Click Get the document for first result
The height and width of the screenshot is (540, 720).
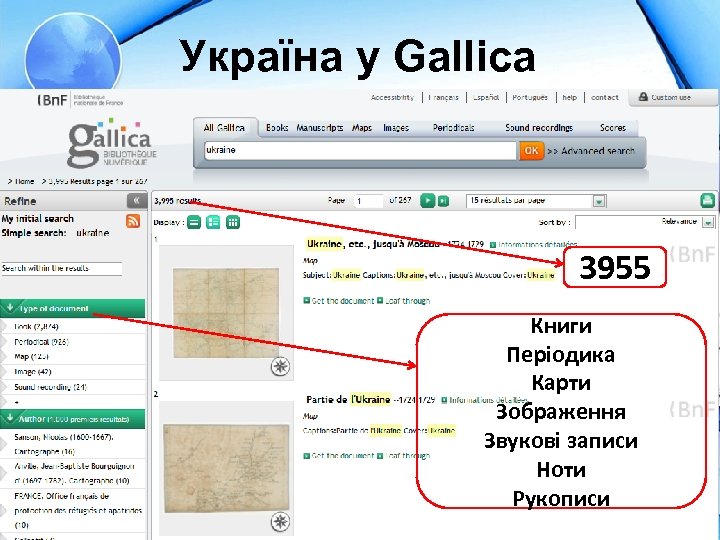[x=339, y=301]
